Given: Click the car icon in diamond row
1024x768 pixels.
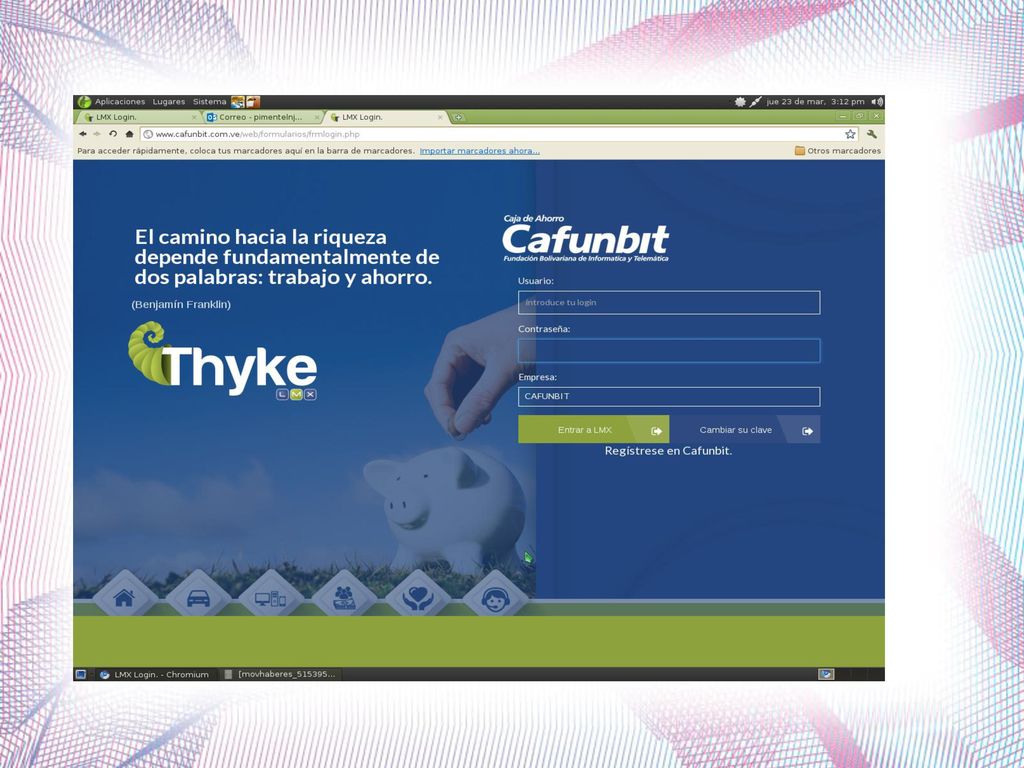Looking at the screenshot, I should (198, 598).
